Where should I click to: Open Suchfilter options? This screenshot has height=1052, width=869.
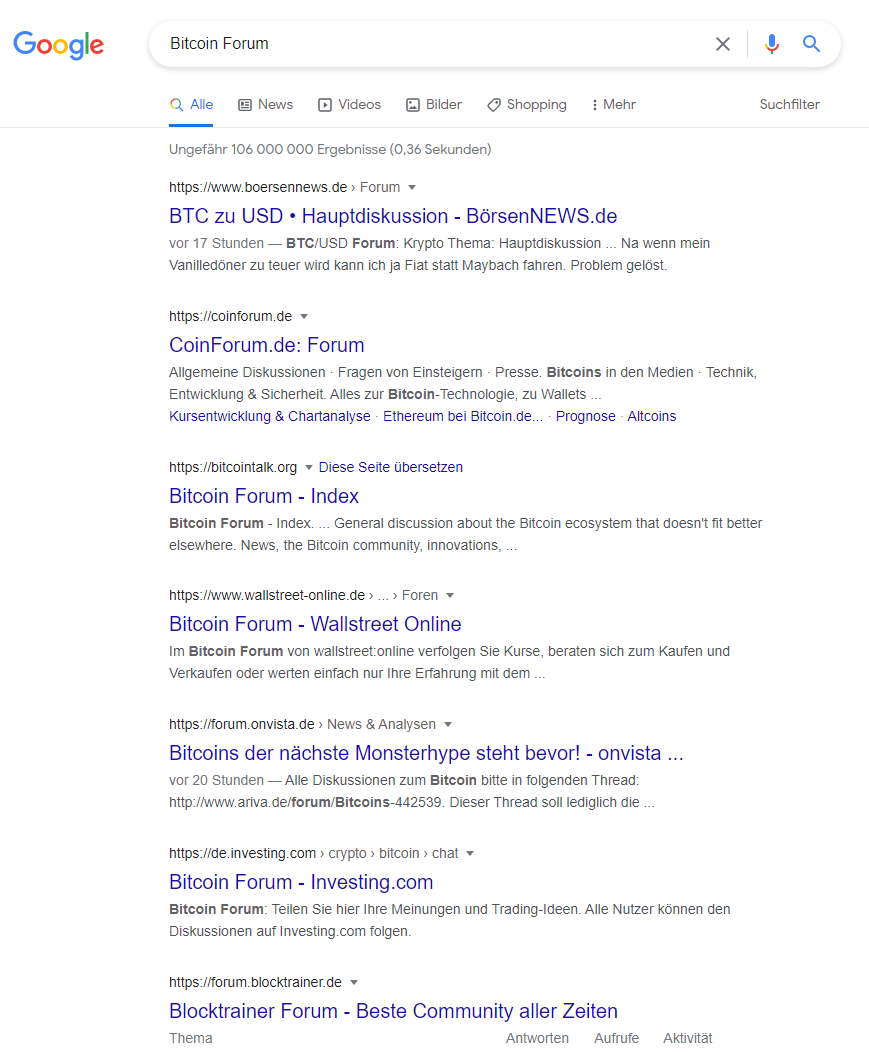(789, 105)
